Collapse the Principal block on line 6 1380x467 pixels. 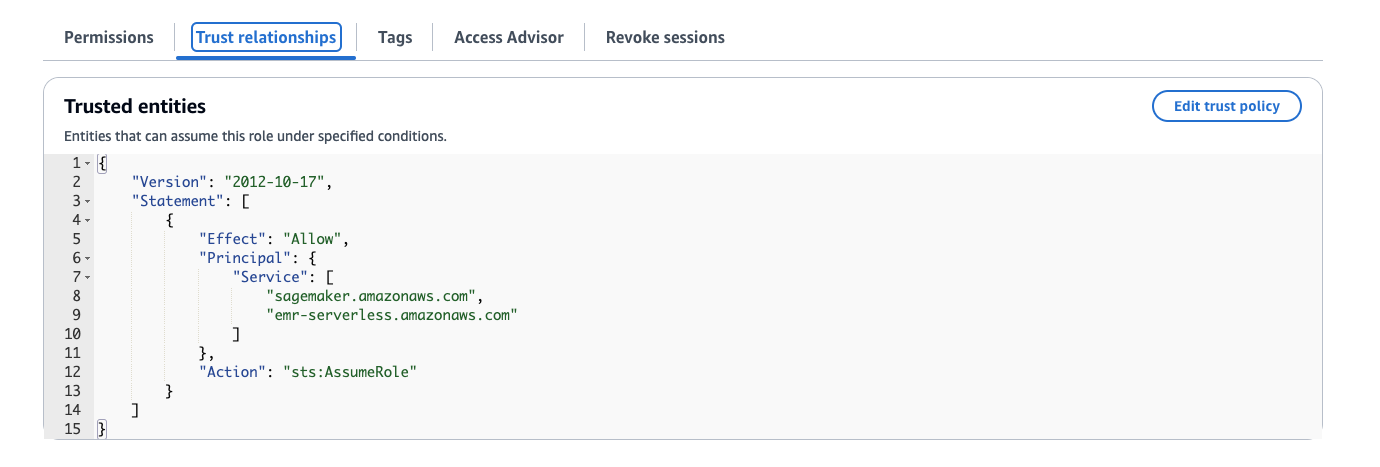pyautogui.click(x=88, y=258)
